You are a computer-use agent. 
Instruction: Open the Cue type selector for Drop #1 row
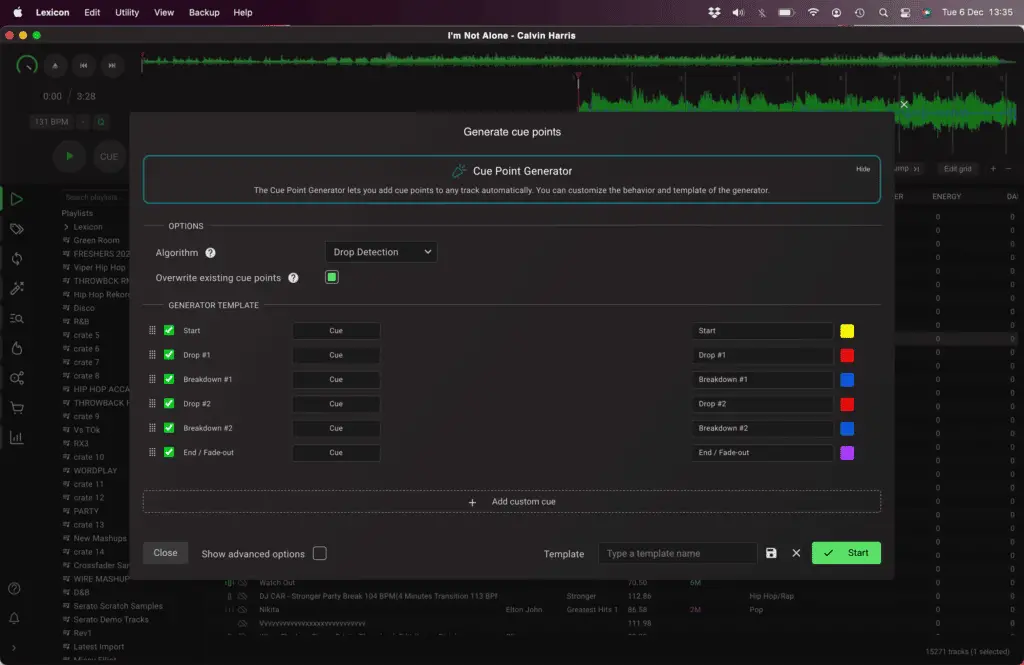(x=336, y=355)
